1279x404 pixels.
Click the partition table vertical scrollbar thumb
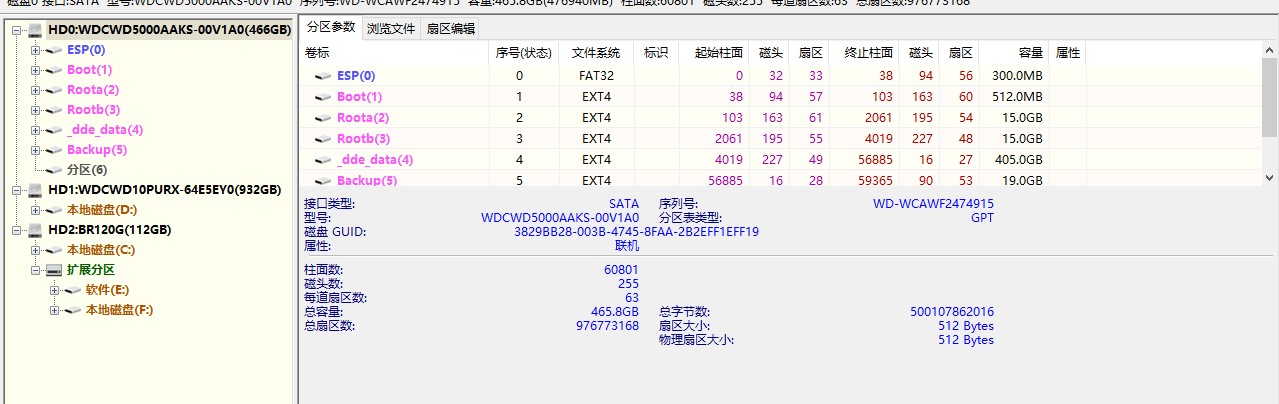1269,98
